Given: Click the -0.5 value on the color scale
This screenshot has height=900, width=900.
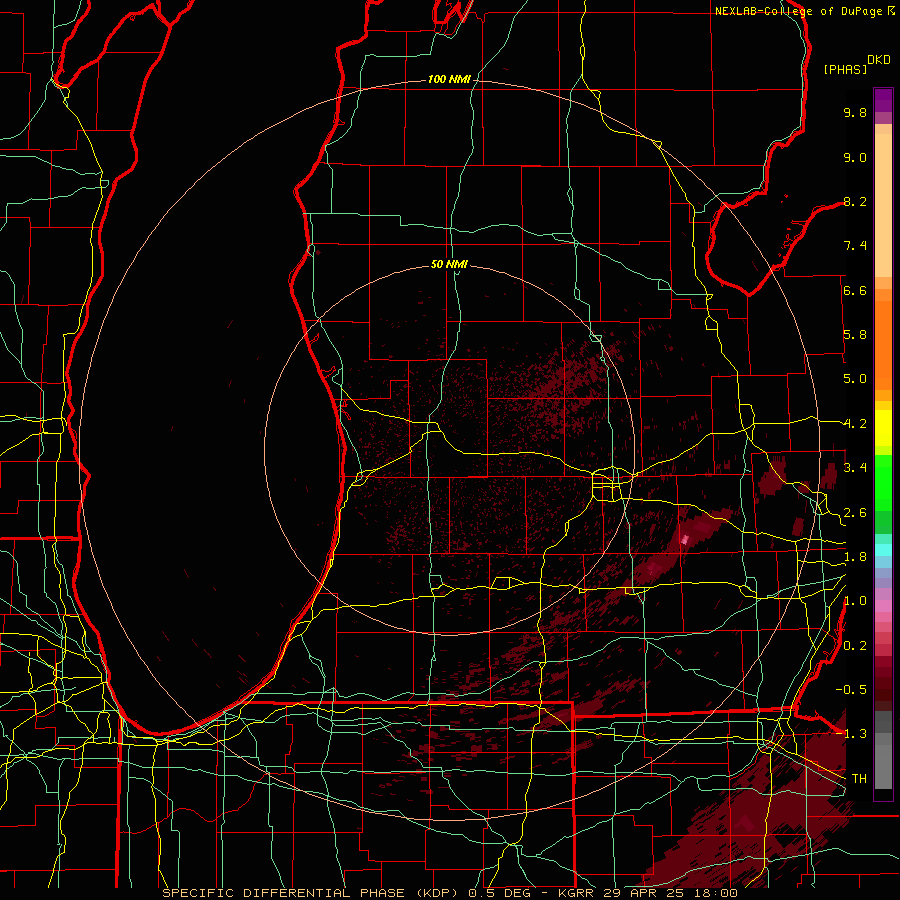Looking at the screenshot, I should (851, 690).
